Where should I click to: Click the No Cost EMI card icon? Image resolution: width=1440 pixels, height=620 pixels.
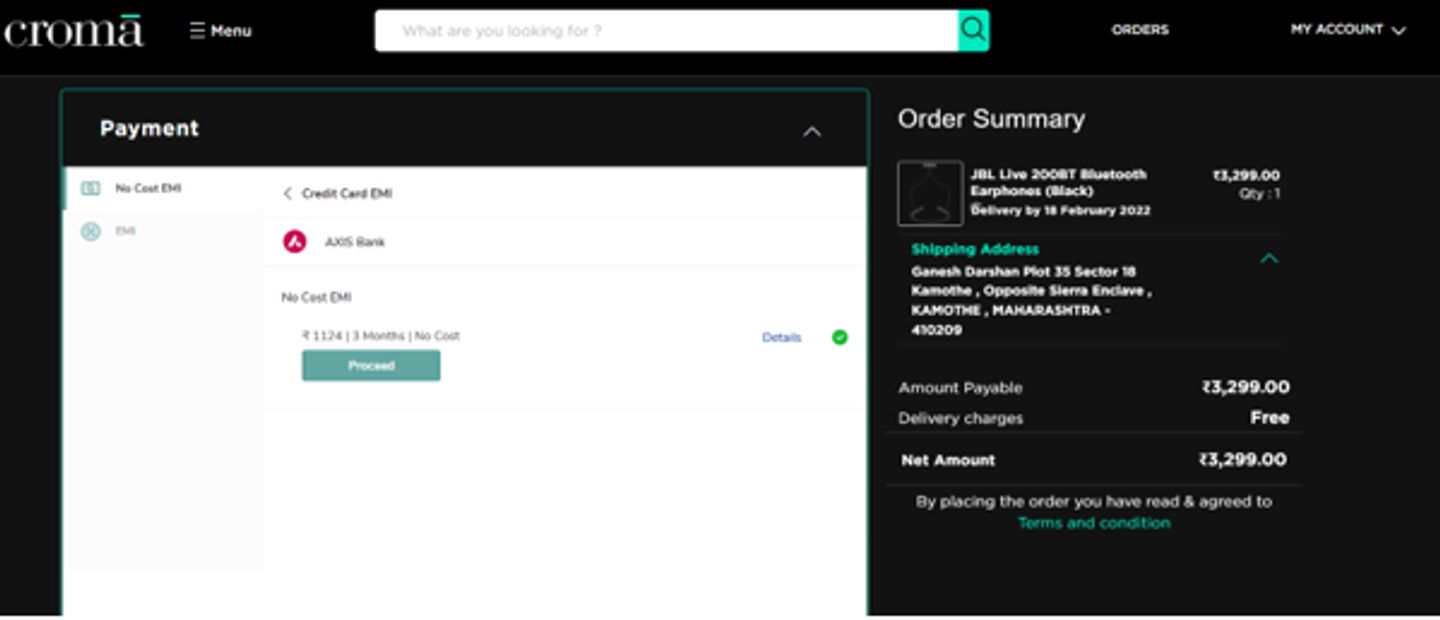90,188
